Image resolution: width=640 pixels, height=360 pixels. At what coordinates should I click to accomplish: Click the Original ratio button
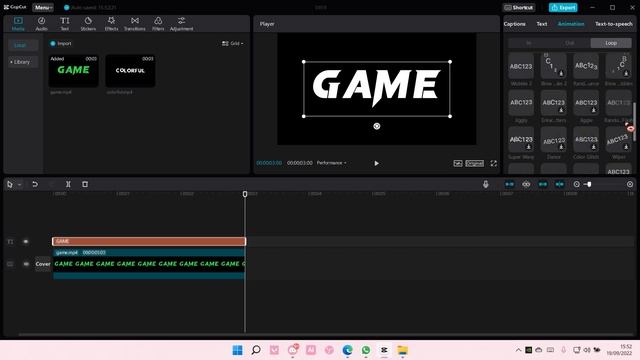pyautogui.click(x=475, y=163)
